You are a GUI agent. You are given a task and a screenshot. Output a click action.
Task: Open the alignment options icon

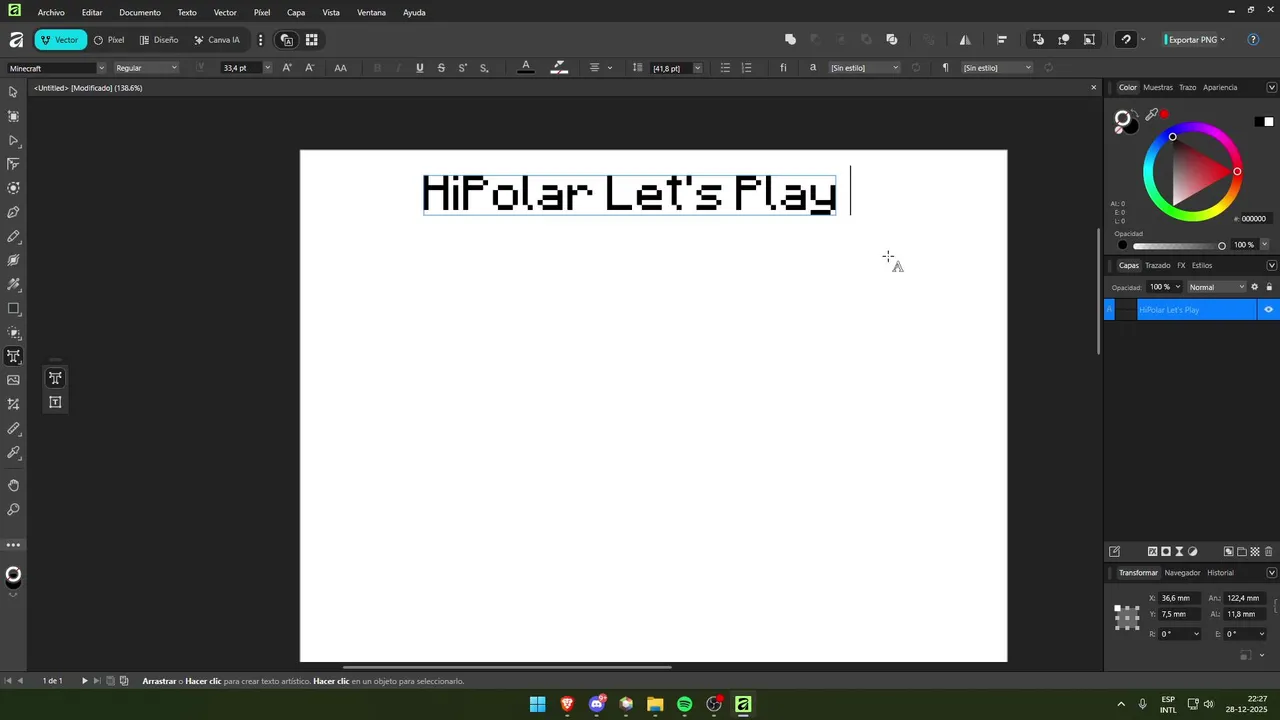1001,40
